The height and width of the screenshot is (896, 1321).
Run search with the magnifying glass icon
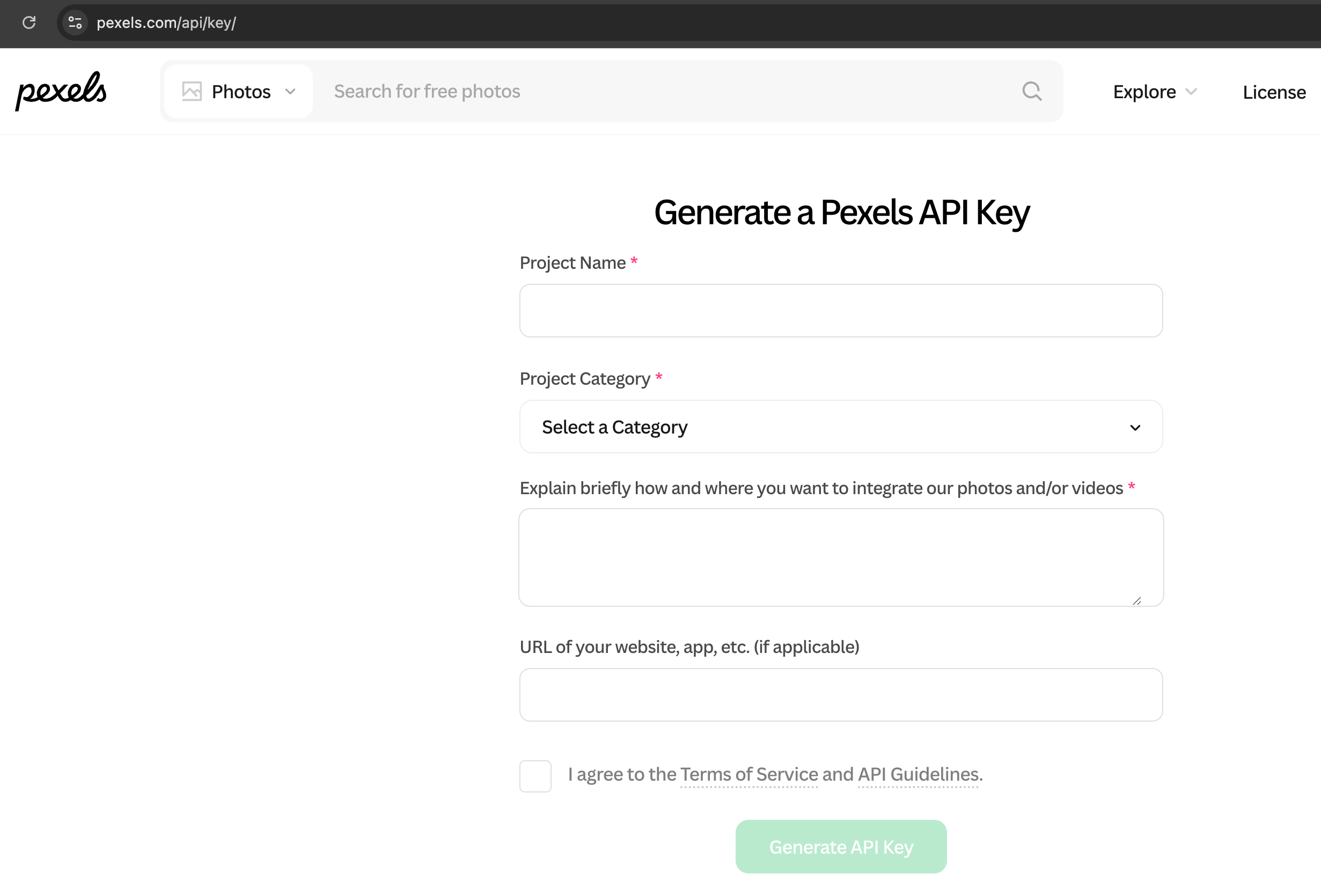point(1032,92)
